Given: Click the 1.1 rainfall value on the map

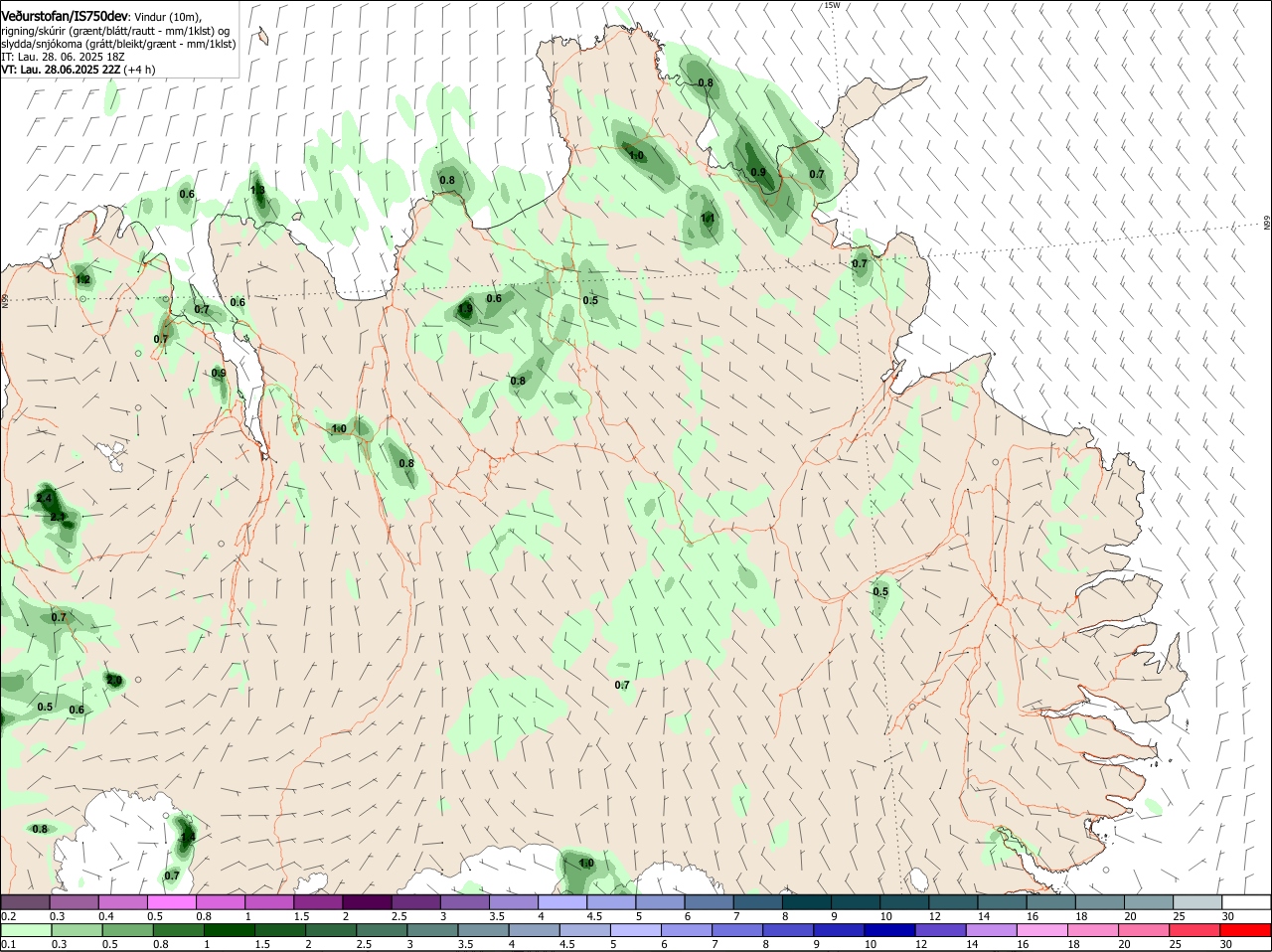Looking at the screenshot, I should (x=708, y=218).
